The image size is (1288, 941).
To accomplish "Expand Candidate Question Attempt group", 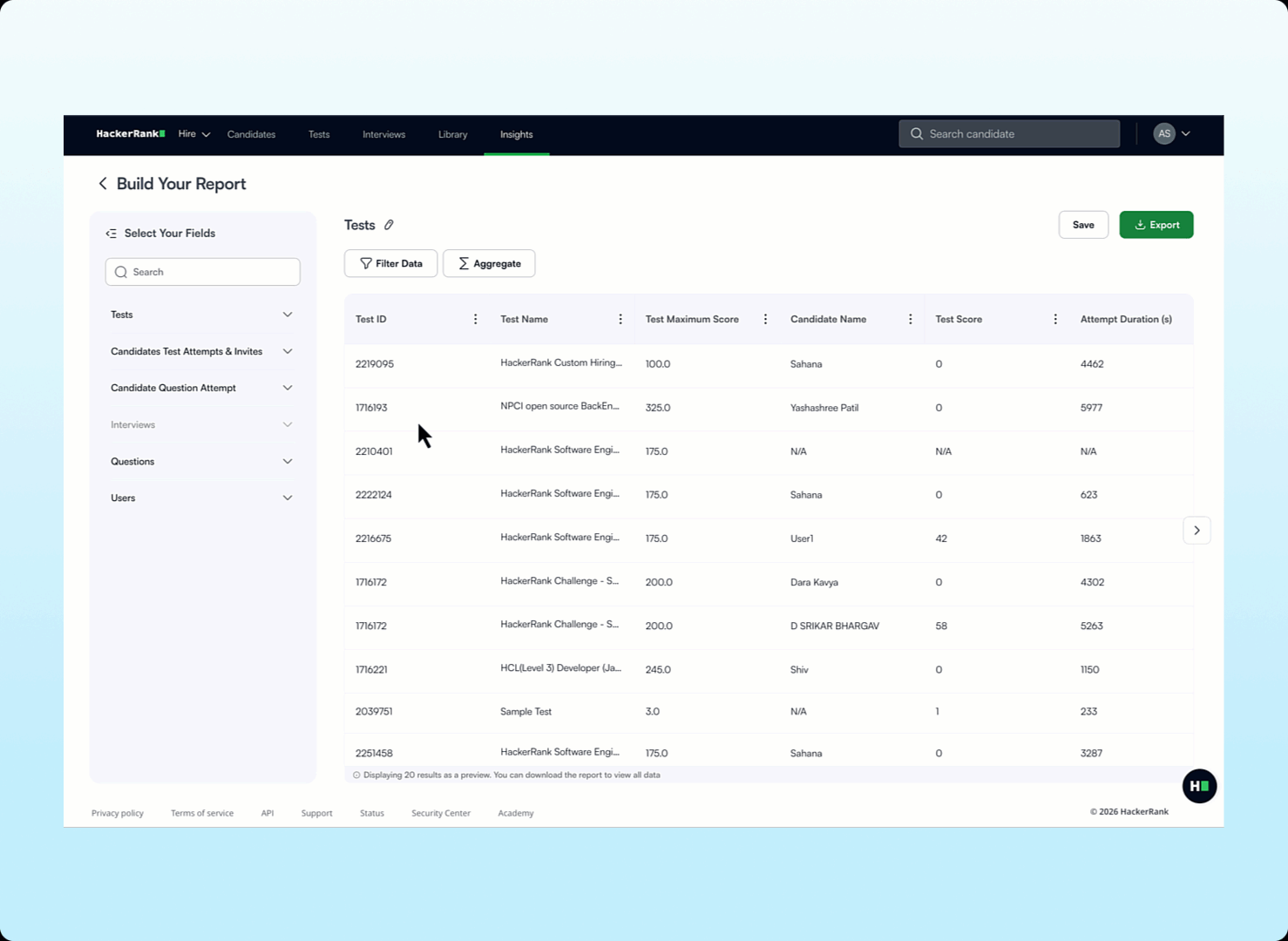I will click(x=202, y=388).
